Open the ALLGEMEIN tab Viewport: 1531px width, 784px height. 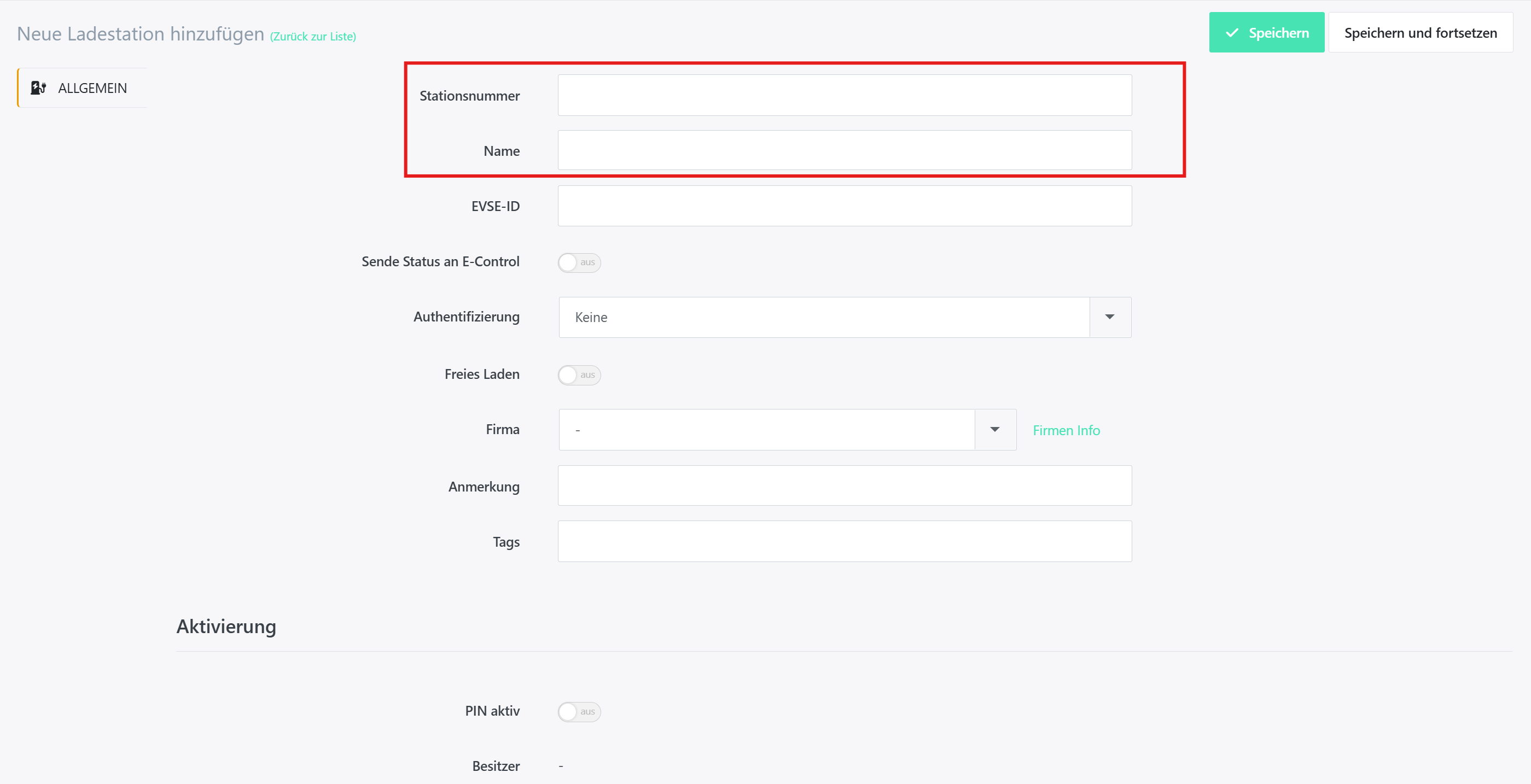[92, 88]
